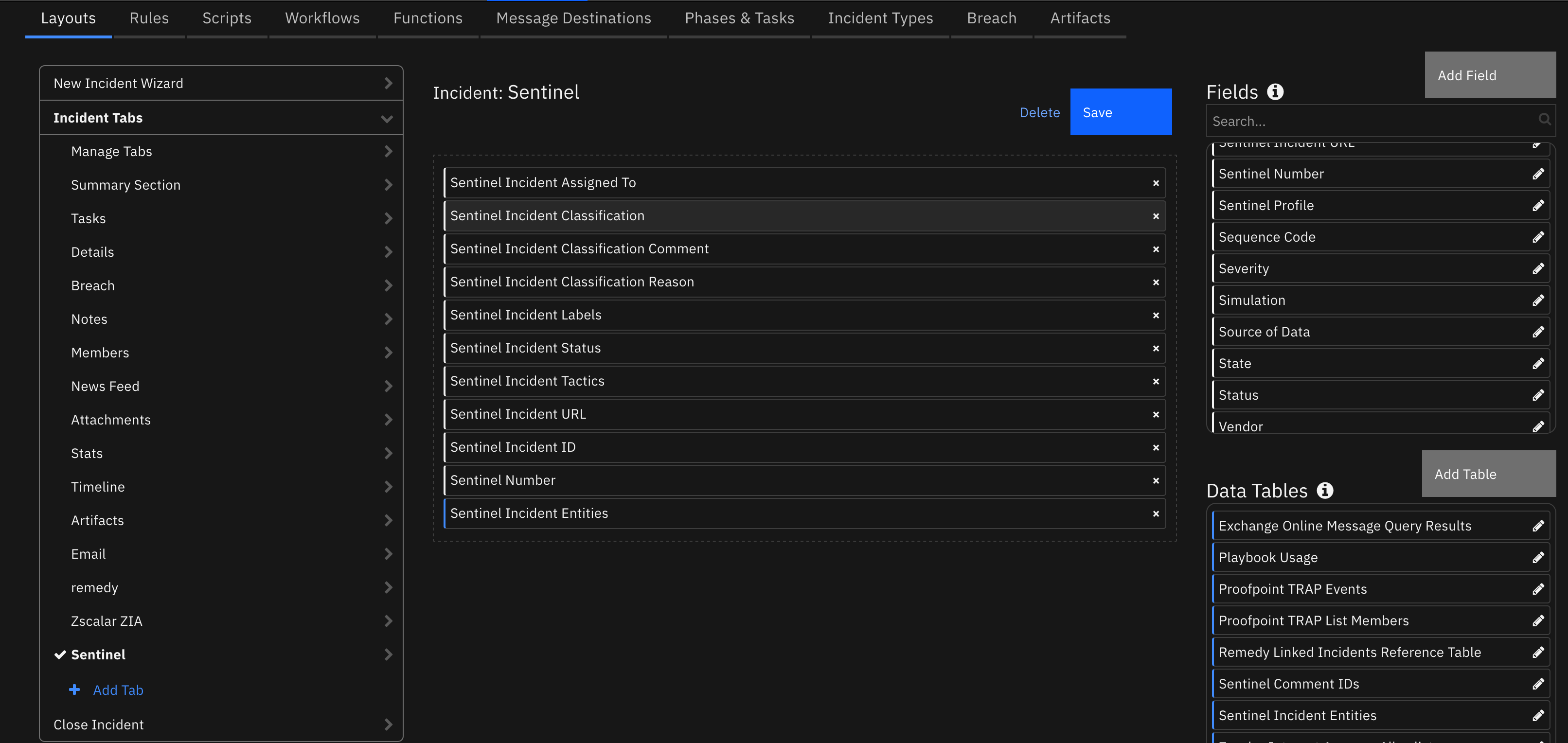This screenshot has width=1568, height=743.
Task: Open the Tasks tab layout
Action: (221, 218)
